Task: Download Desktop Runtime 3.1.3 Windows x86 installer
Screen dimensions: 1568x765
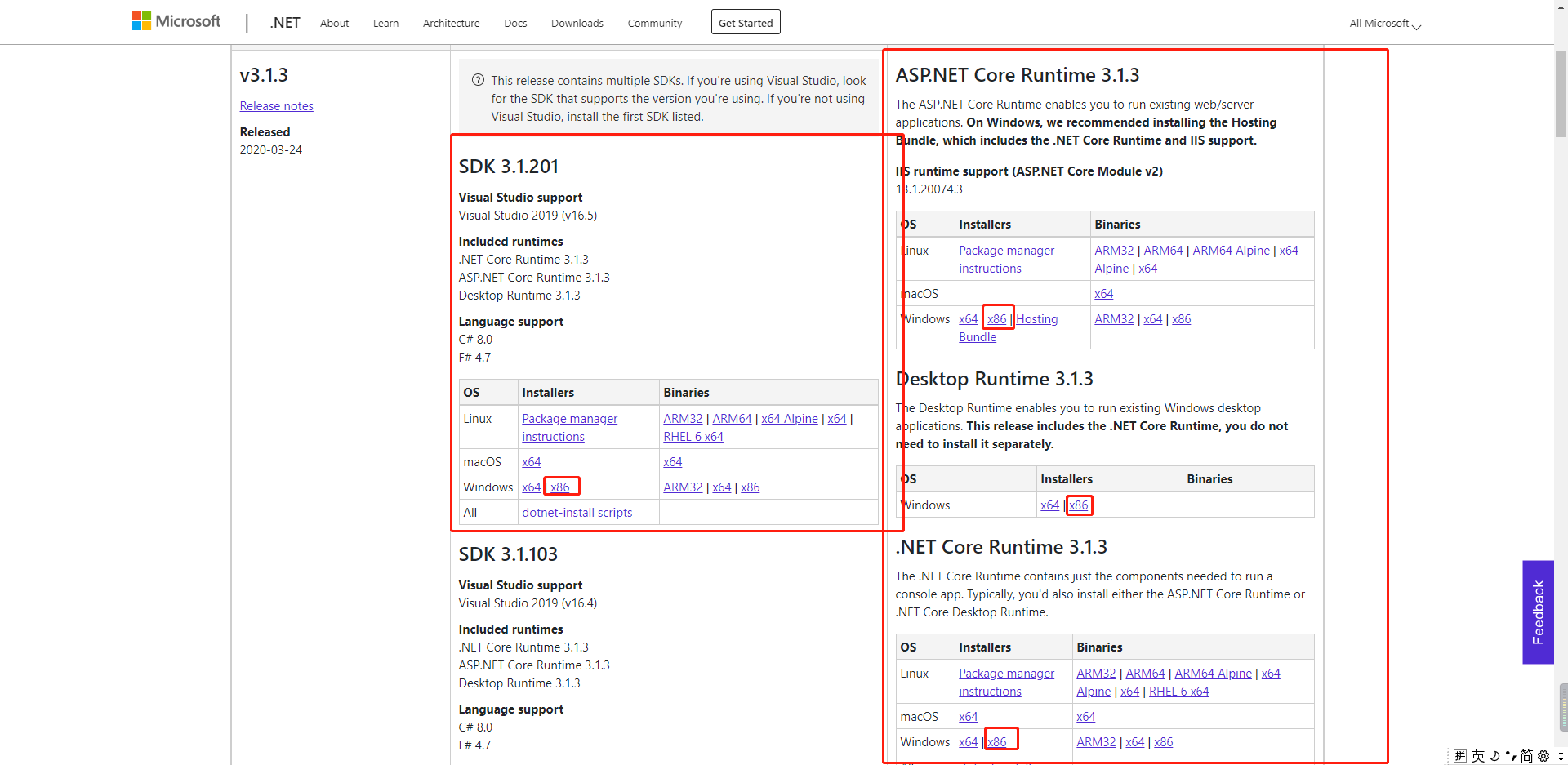Action: [1079, 505]
